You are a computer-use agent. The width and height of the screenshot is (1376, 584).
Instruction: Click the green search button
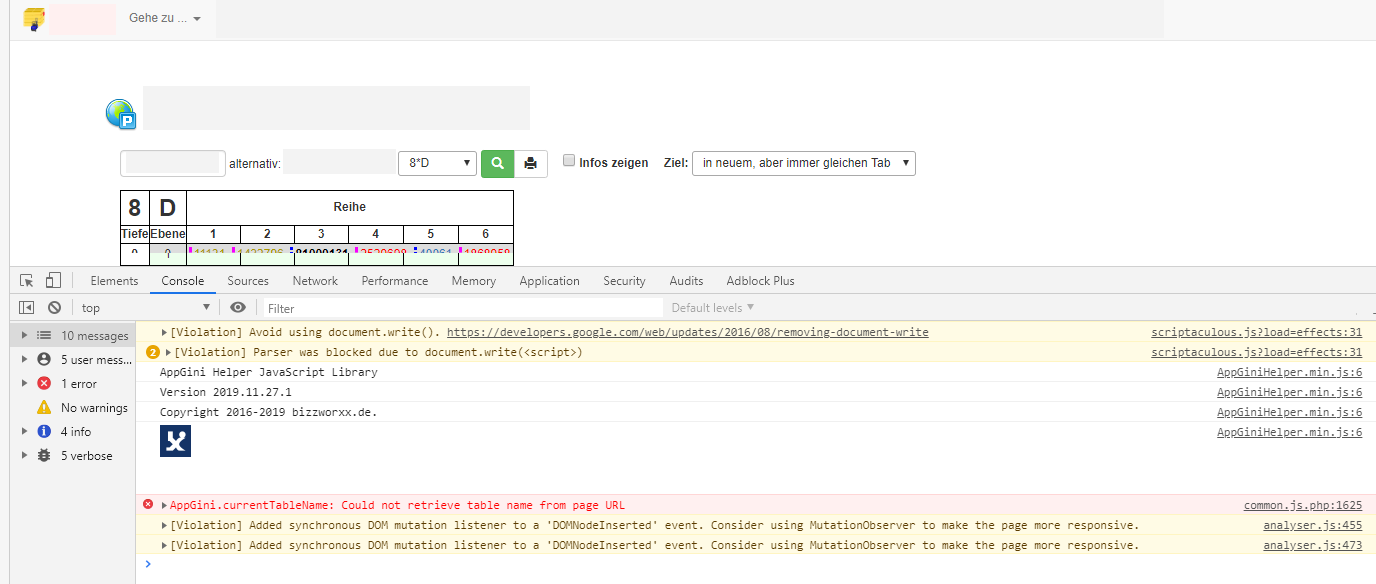497,163
